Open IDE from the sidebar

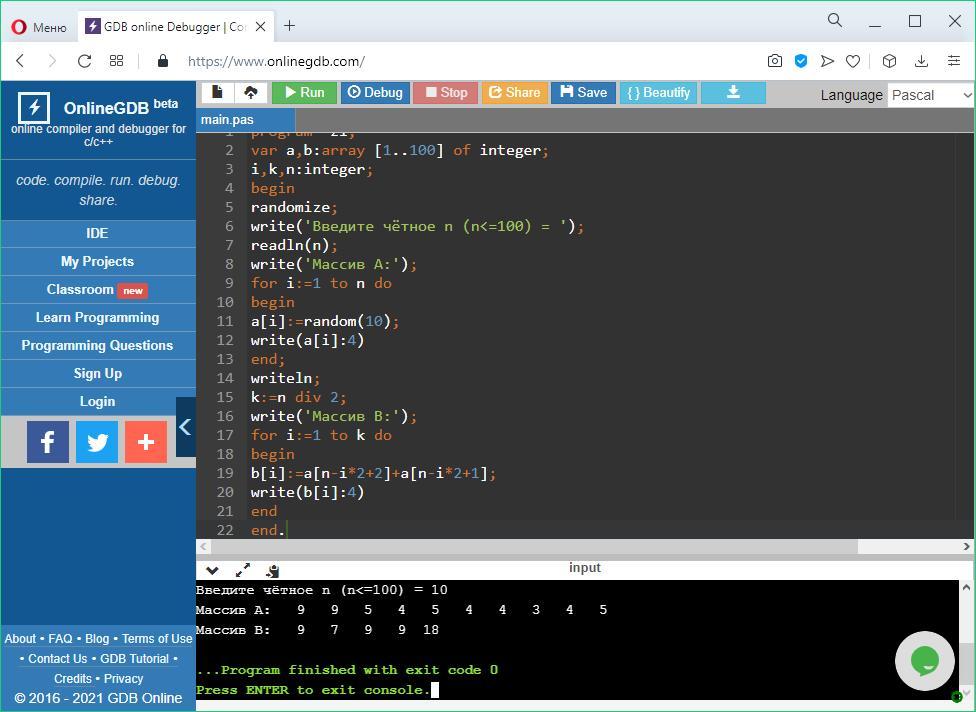[x=98, y=233]
